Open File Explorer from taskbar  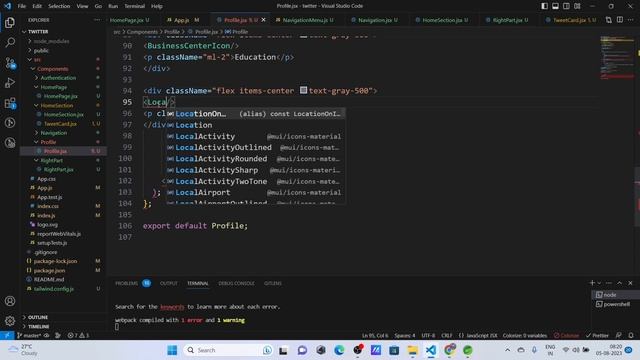point(412,350)
